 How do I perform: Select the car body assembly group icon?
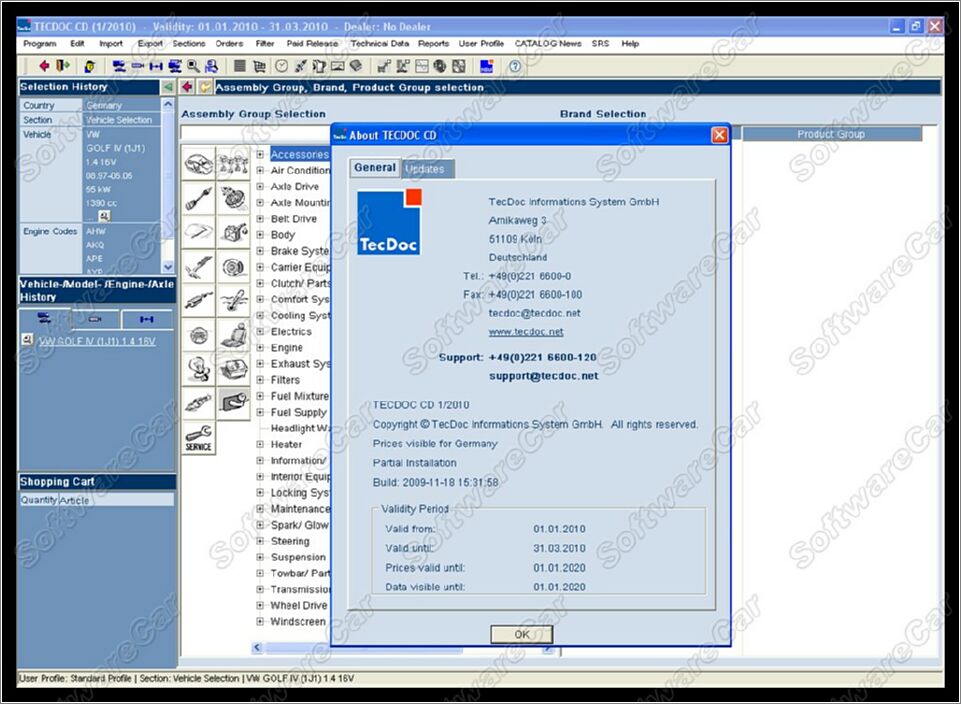pyautogui.click(x=199, y=164)
